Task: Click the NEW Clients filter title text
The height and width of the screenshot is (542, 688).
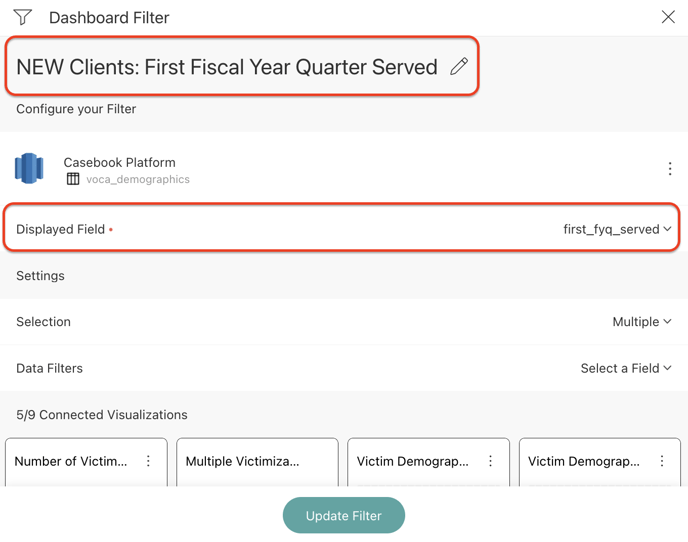Action: pyautogui.click(x=227, y=67)
